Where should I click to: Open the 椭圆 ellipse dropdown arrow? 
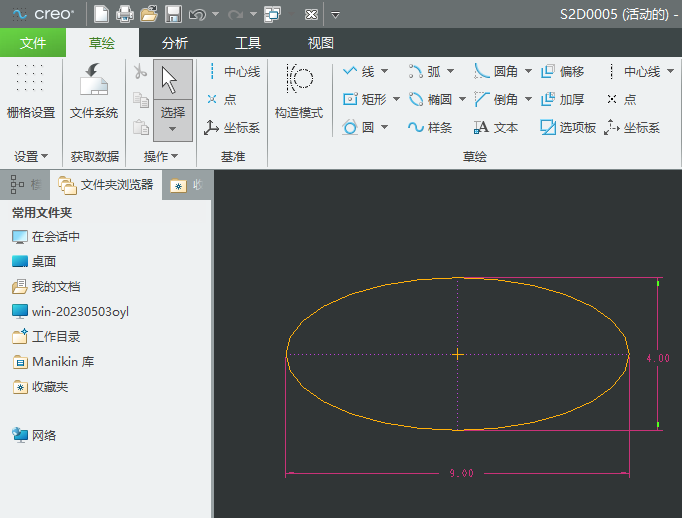pyautogui.click(x=461, y=99)
